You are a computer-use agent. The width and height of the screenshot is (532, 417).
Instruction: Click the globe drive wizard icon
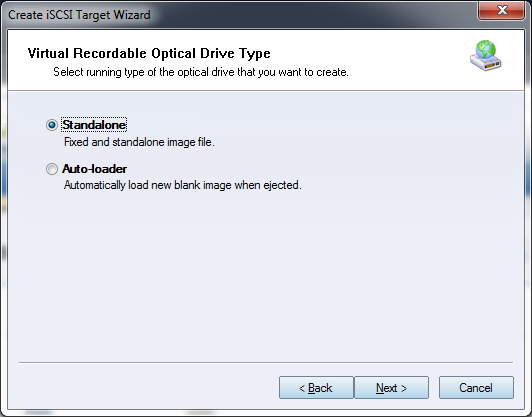(486, 56)
